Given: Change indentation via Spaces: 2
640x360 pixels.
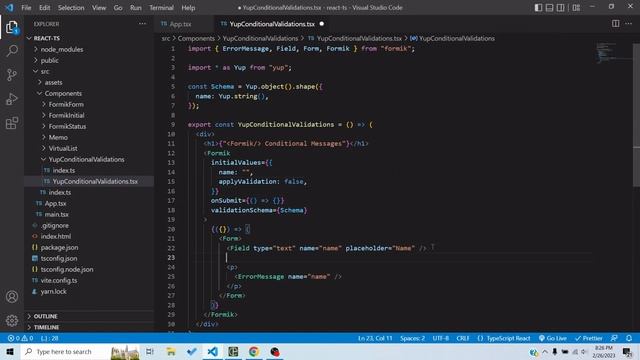Looking at the screenshot, I should pos(412,338).
